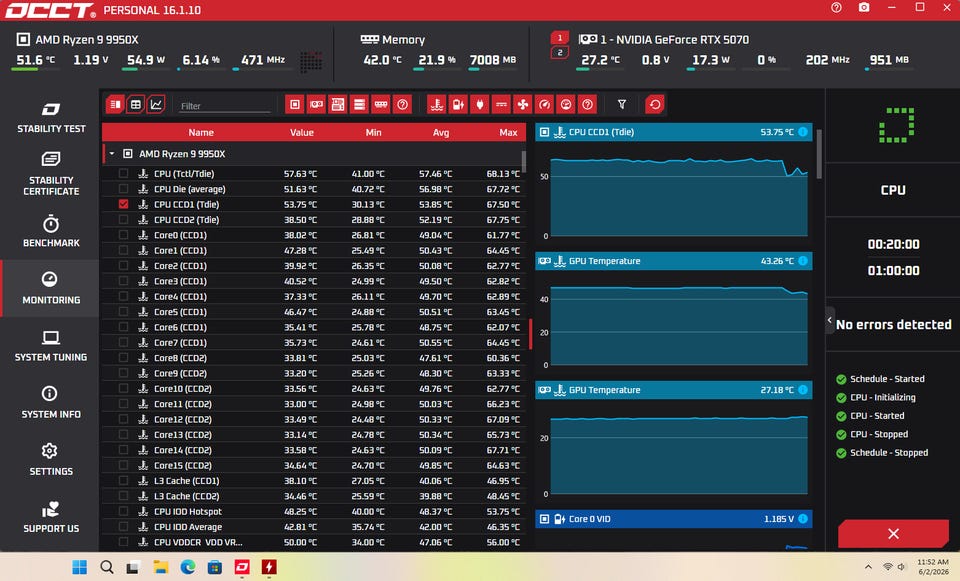Image resolution: width=960 pixels, height=581 pixels.
Task: Open Stability Test section
Action: [51, 117]
